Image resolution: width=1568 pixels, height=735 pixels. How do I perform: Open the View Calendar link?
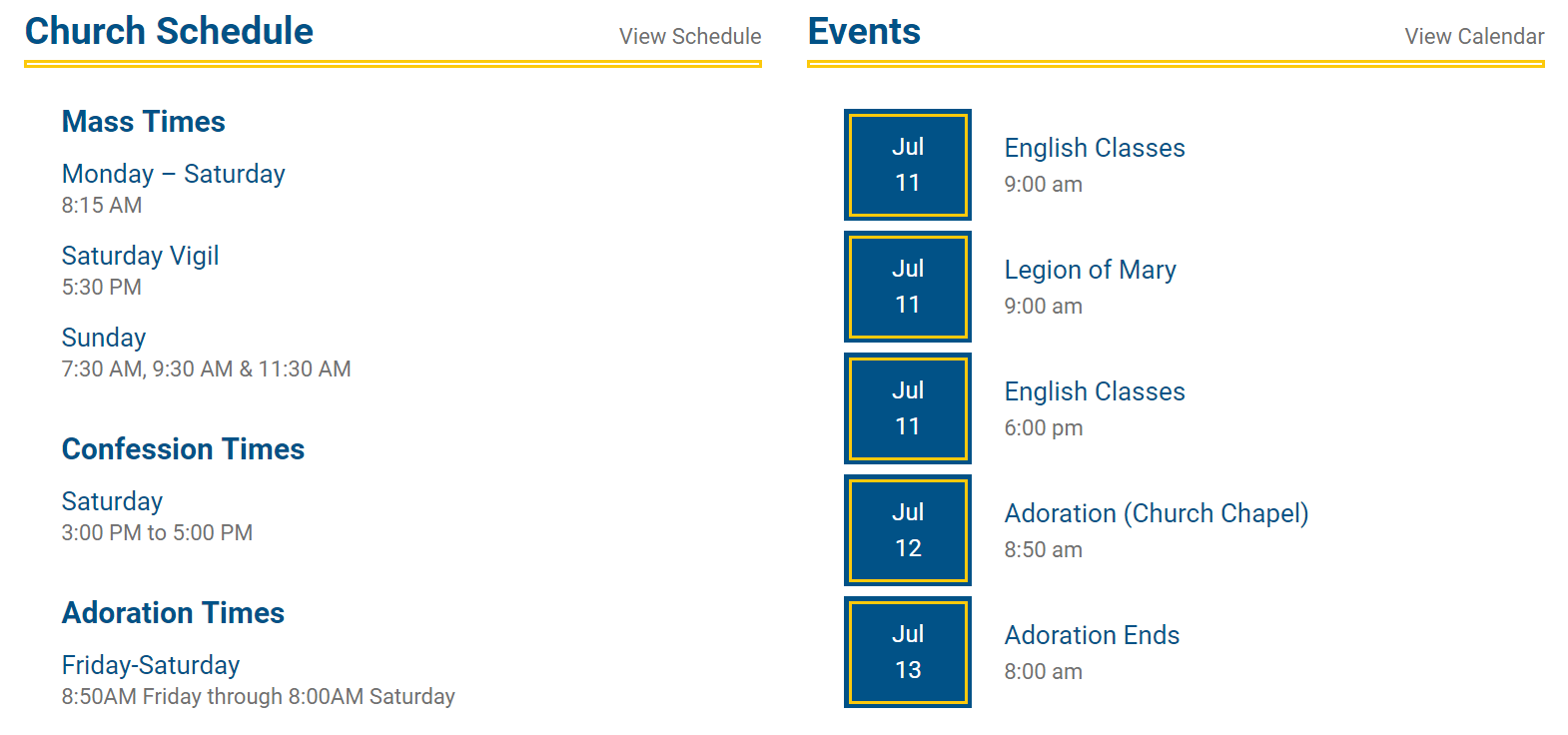(x=1473, y=37)
